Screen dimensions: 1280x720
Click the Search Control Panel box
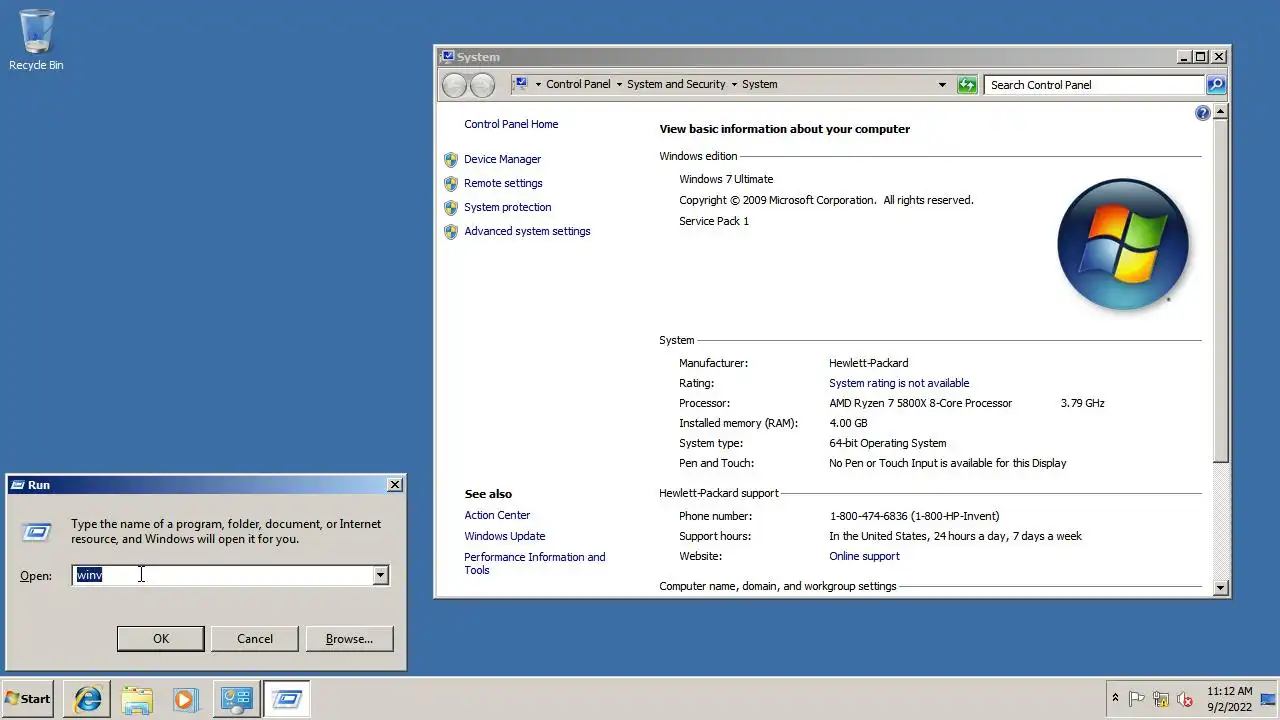(x=1095, y=85)
